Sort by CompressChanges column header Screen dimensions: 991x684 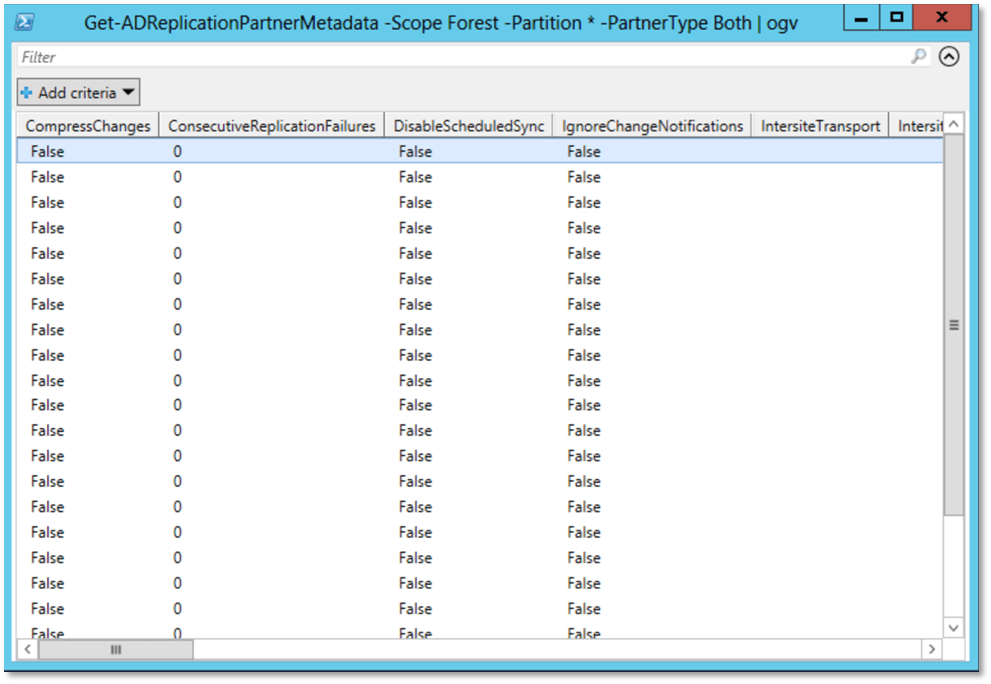tap(88, 126)
